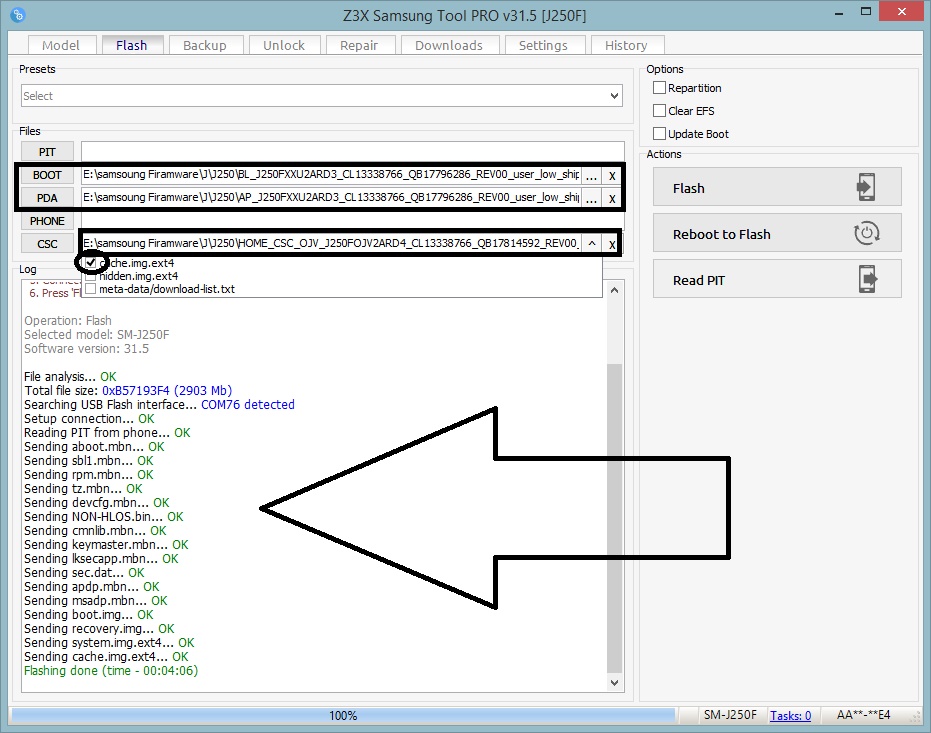Tick the Clear EFS checkbox
The image size is (931, 733).
pyautogui.click(x=659, y=111)
